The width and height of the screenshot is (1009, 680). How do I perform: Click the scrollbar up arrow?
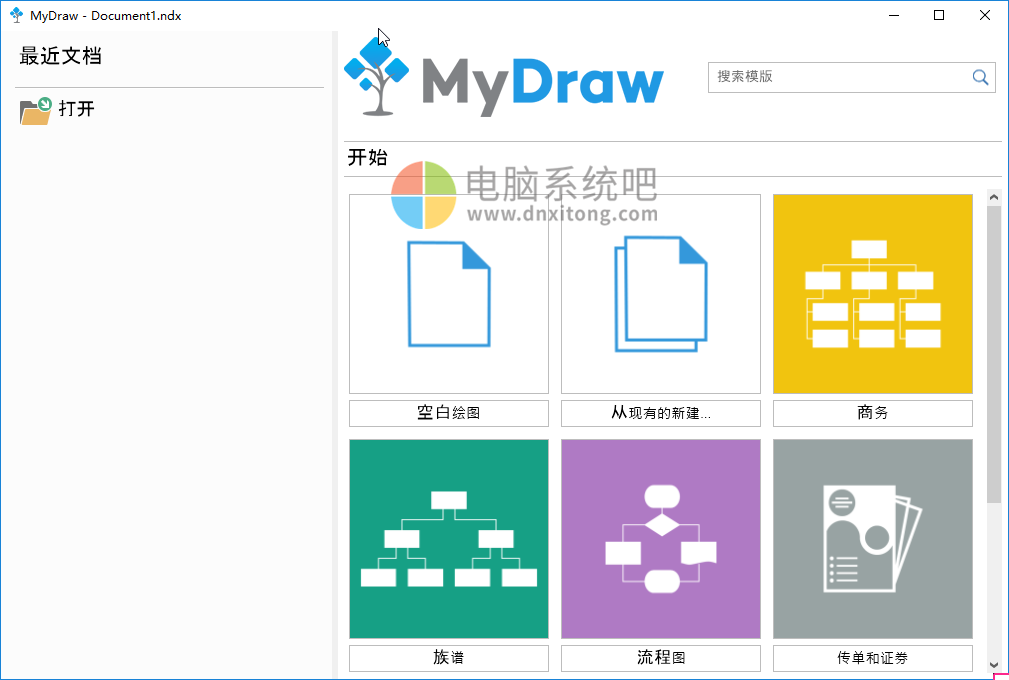pyautogui.click(x=995, y=197)
